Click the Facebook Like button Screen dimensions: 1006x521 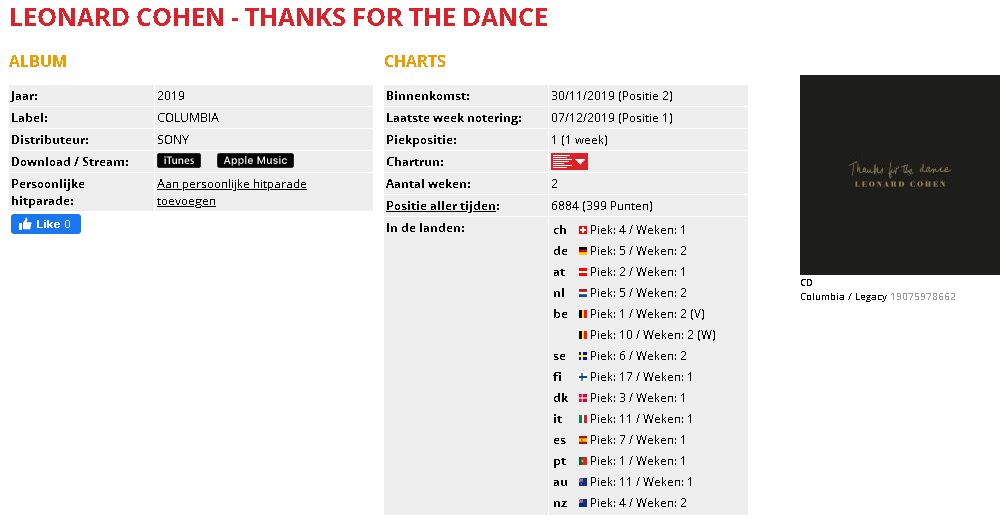(x=46, y=224)
